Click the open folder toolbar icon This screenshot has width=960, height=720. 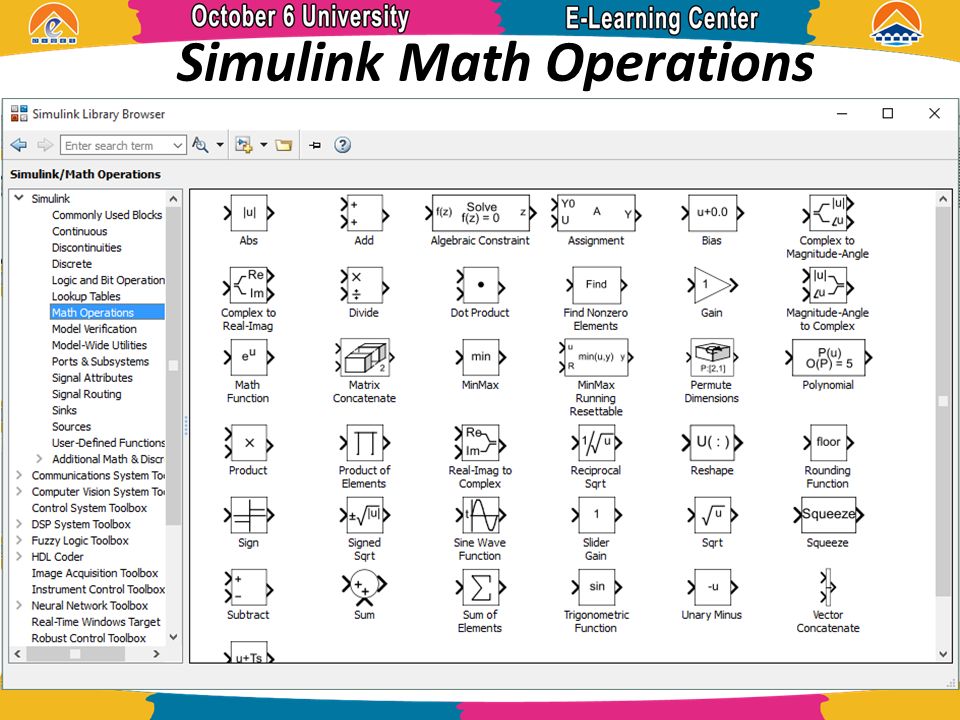coord(283,145)
